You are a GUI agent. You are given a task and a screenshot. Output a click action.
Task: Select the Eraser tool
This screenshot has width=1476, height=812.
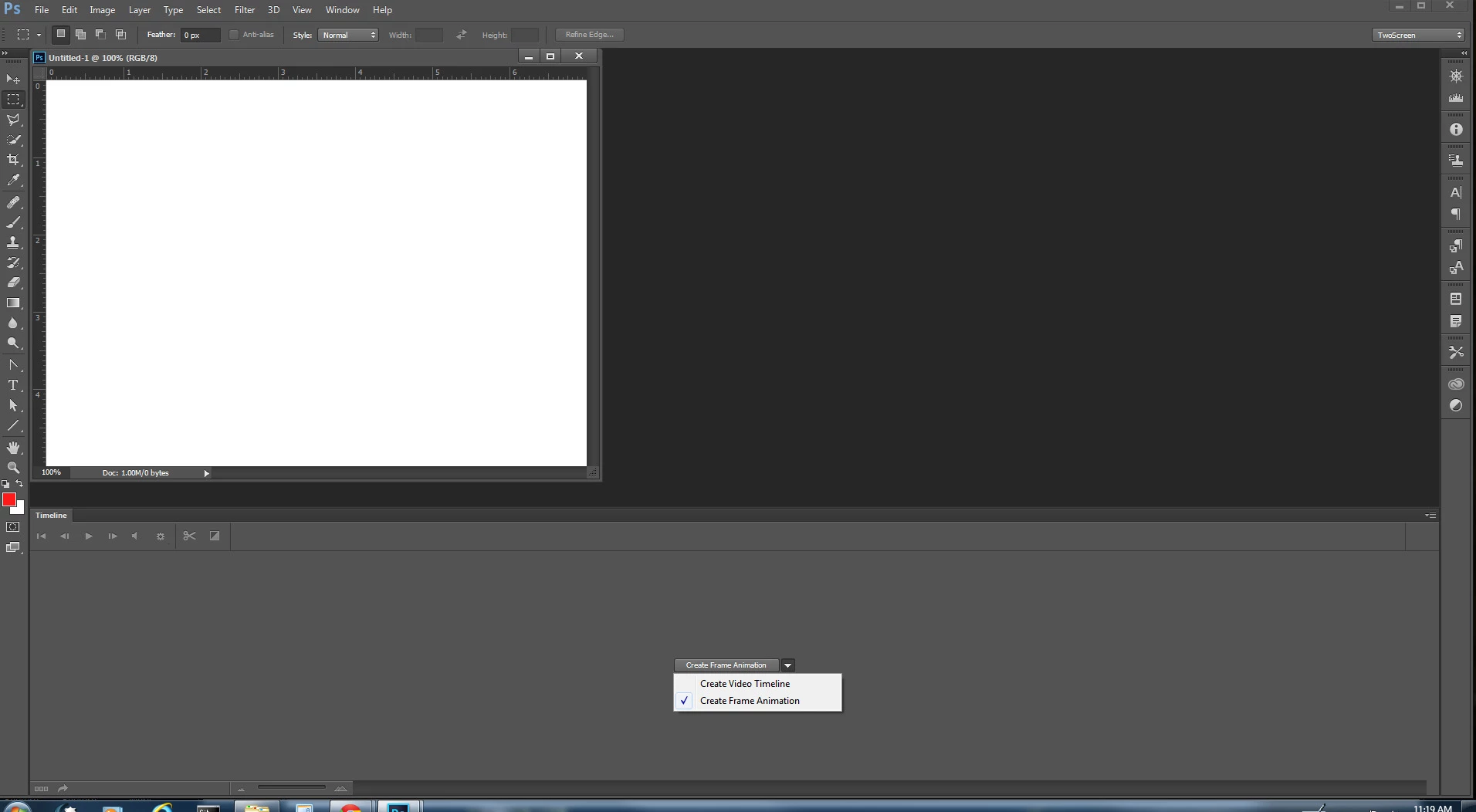[x=13, y=283]
